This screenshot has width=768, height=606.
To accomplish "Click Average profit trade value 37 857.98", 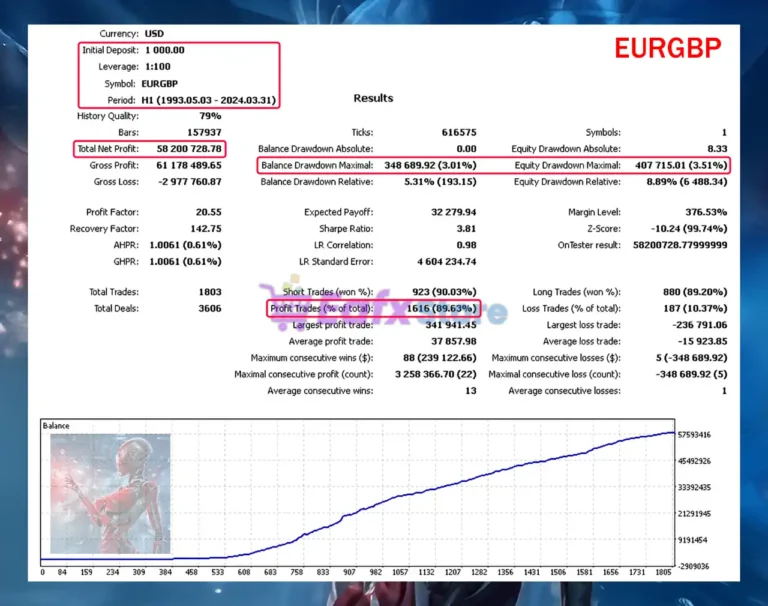I will pyautogui.click(x=454, y=341).
